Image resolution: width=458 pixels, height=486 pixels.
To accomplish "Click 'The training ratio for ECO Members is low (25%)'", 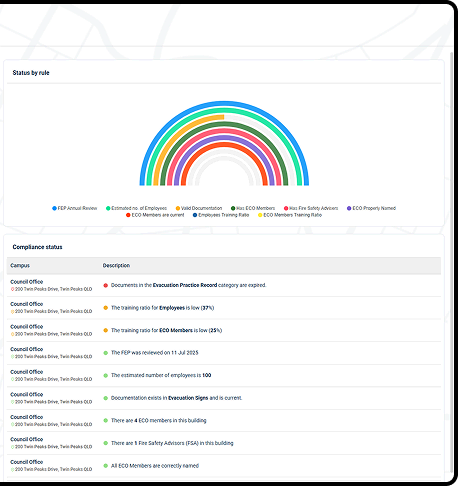I will 166,330.
